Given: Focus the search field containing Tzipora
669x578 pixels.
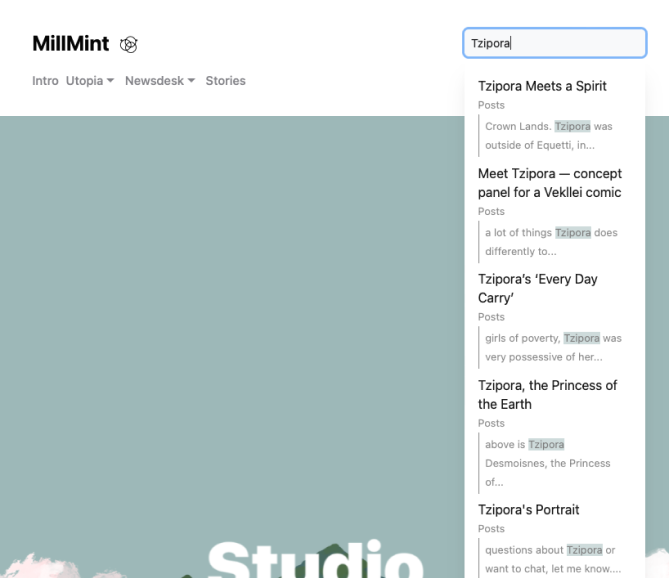Looking at the screenshot, I should click(555, 43).
